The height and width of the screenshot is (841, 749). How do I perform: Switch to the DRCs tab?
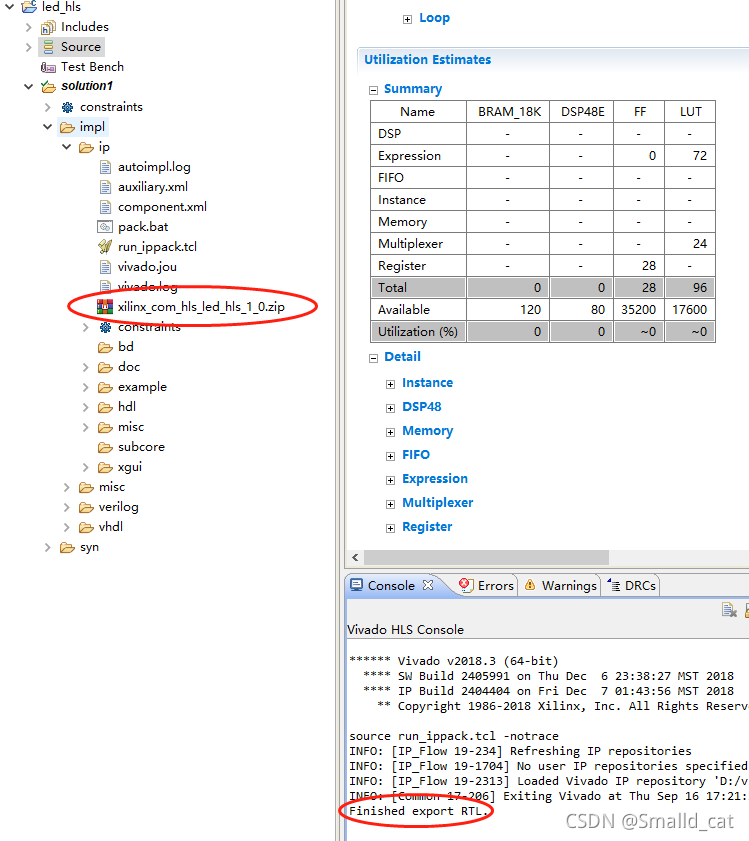click(640, 586)
